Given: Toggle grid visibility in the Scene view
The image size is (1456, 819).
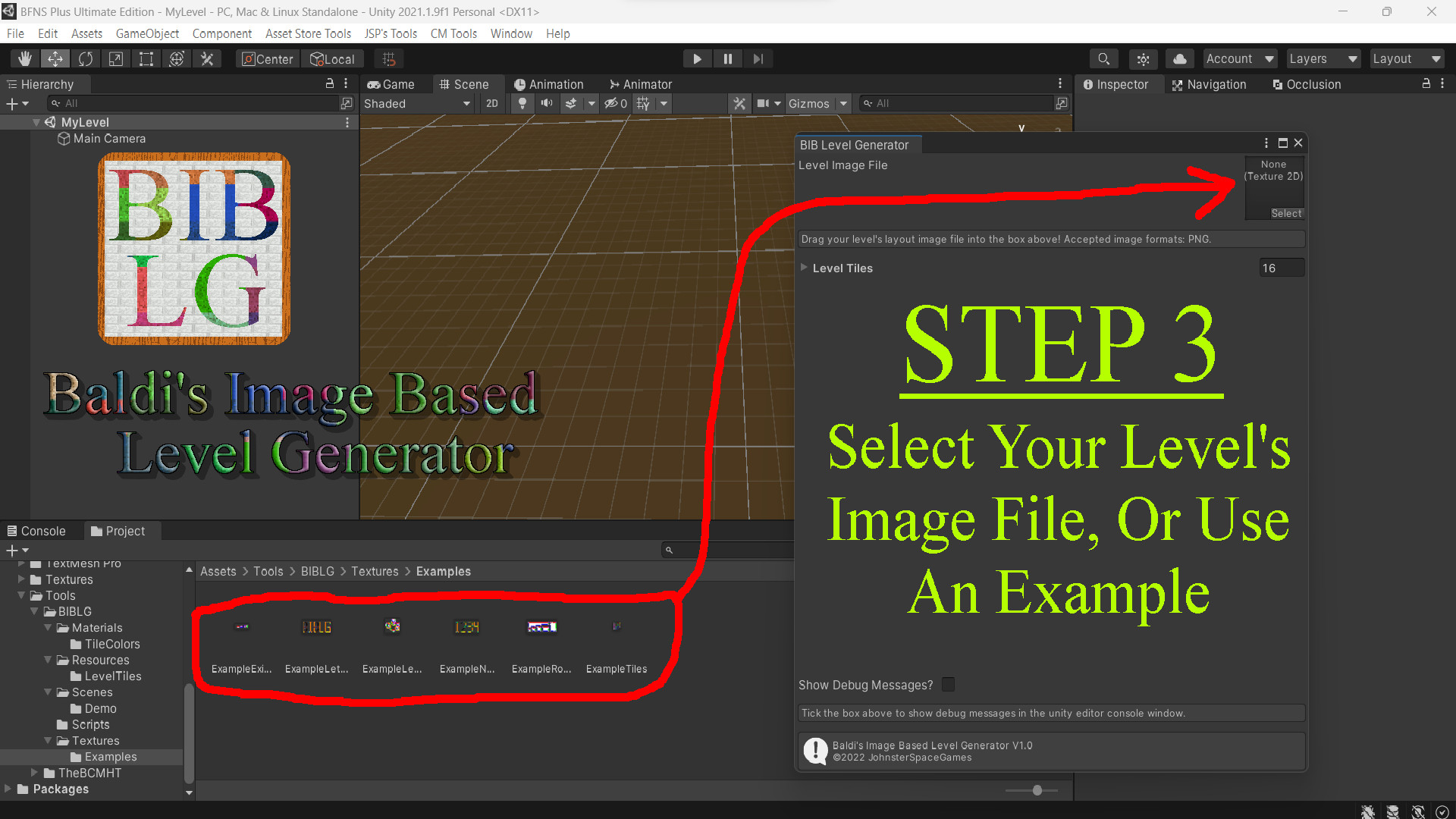Looking at the screenshot, I should click(x=642, y=103).
